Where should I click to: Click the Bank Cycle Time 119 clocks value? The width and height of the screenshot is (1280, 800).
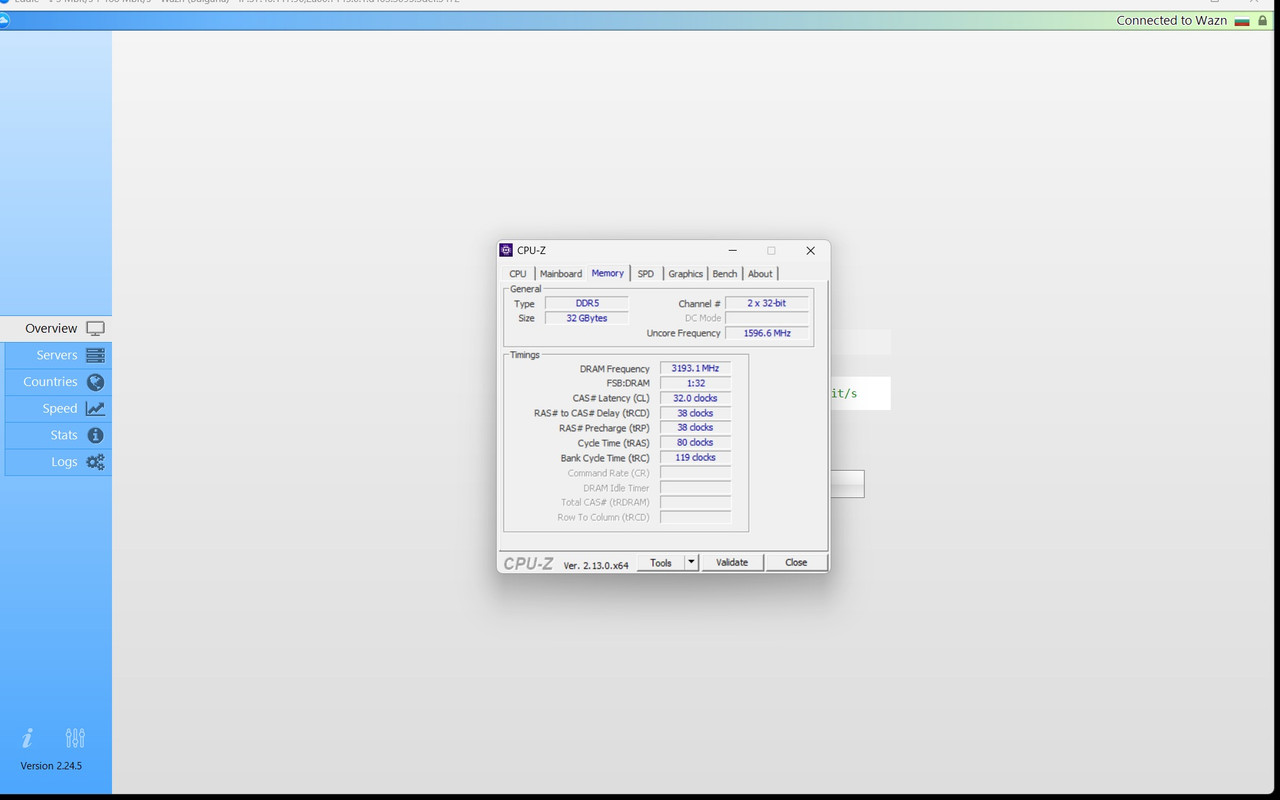click(696, 457)
